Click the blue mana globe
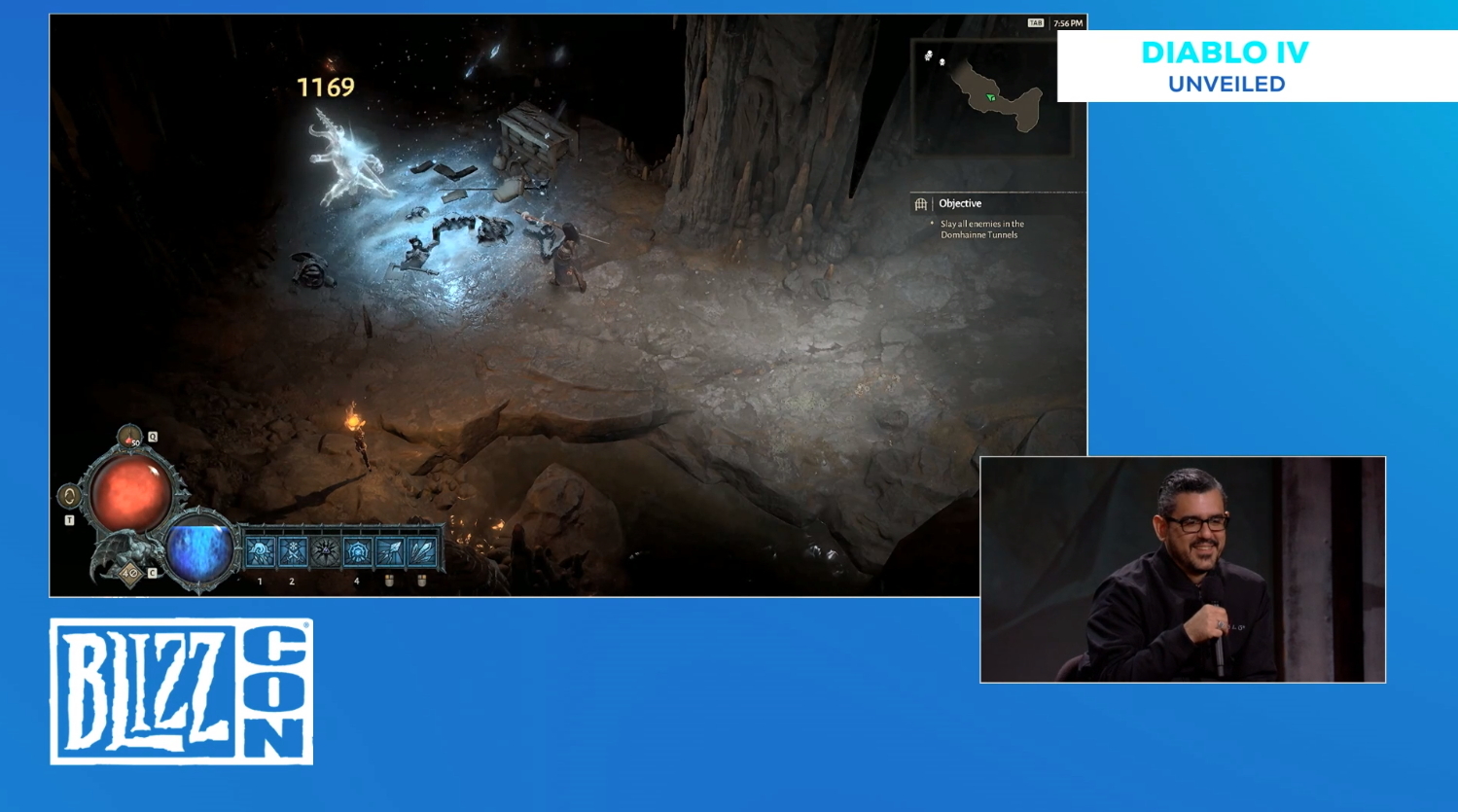Viewport: 1458px width, 812px height. point(200,550)
